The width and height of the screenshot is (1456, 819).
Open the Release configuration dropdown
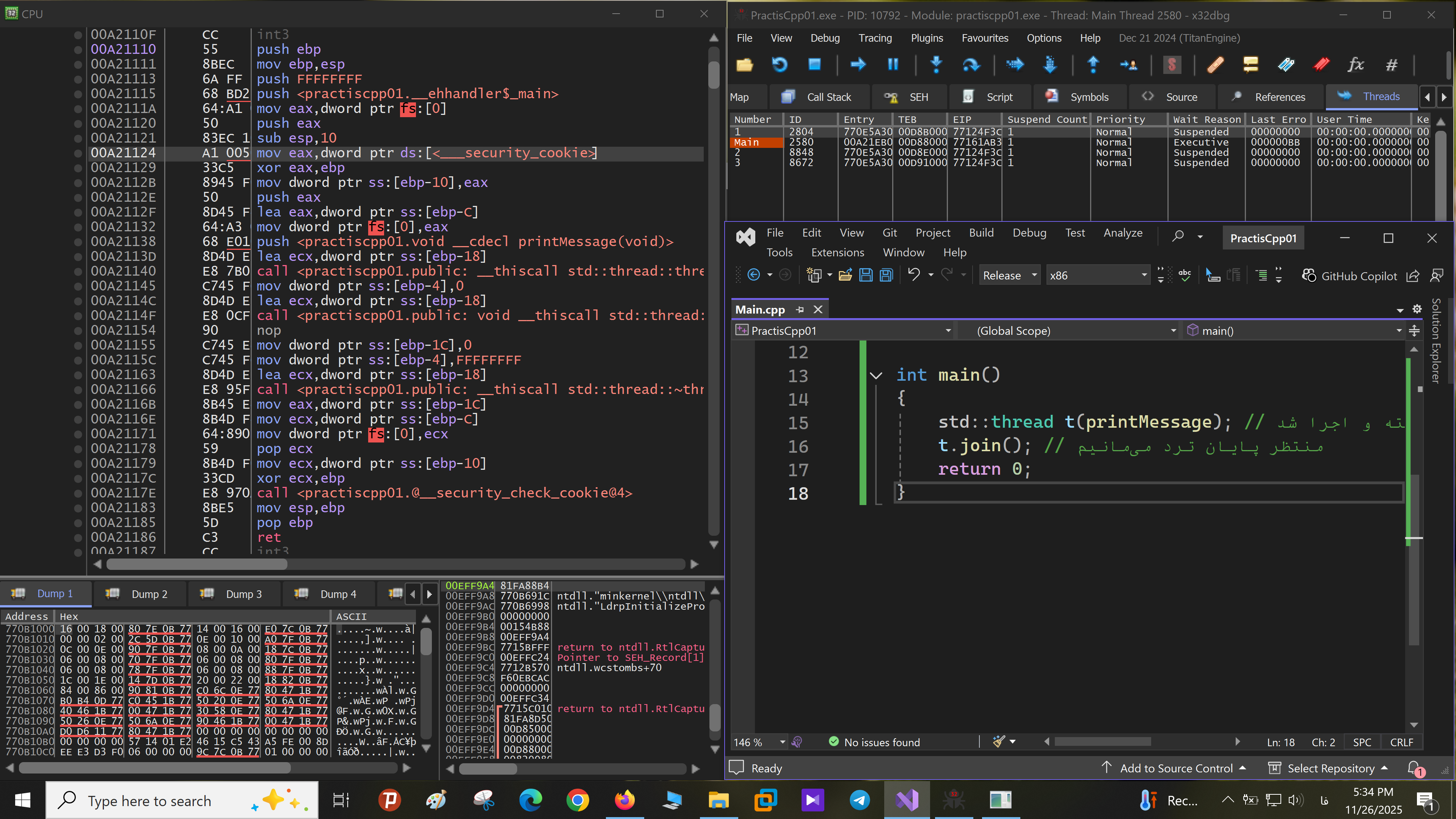click(x=1009, y=275)
